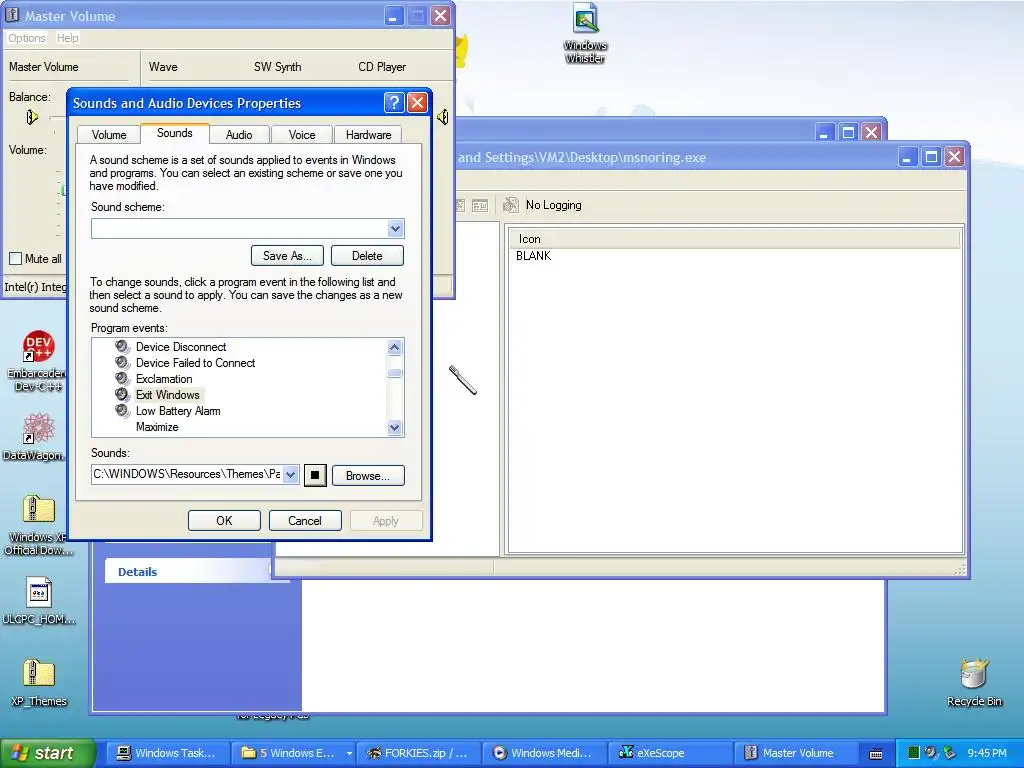Click Browse... to choose a sound
The width and height of the screenshot is (1024, 768).
(368, 475)
